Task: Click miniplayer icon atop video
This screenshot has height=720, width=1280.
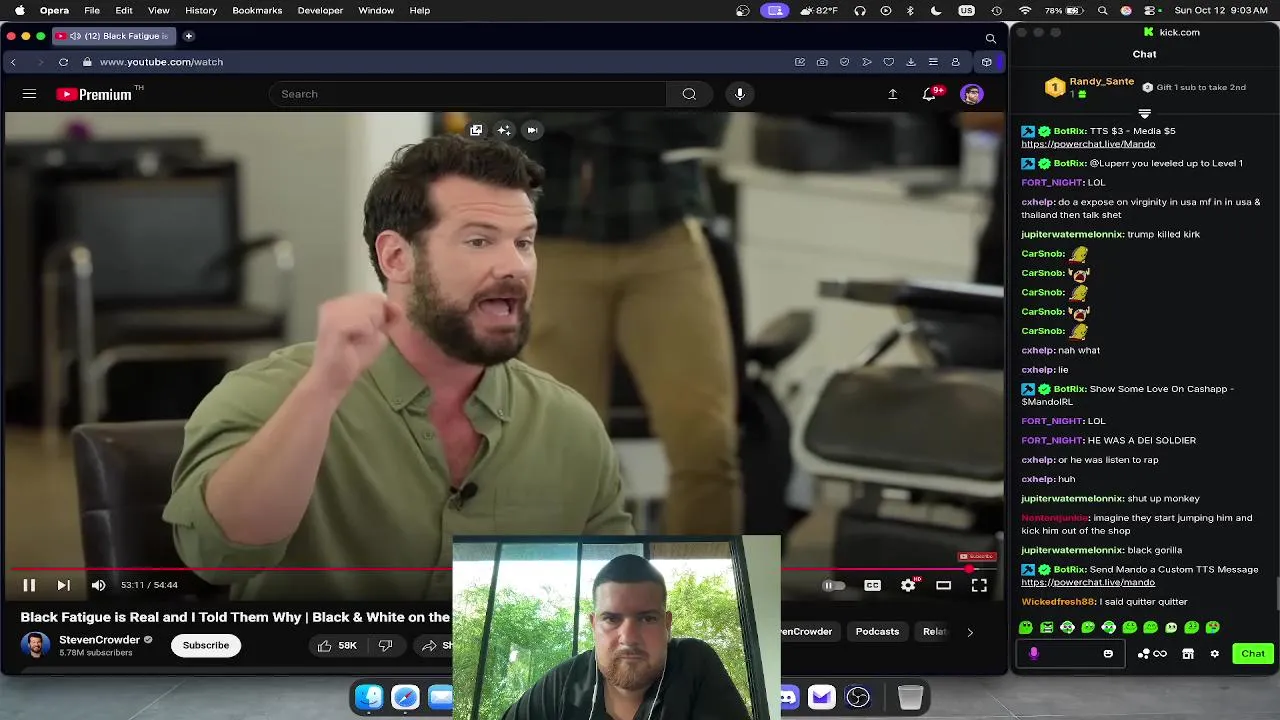Action: coord(476,130)
